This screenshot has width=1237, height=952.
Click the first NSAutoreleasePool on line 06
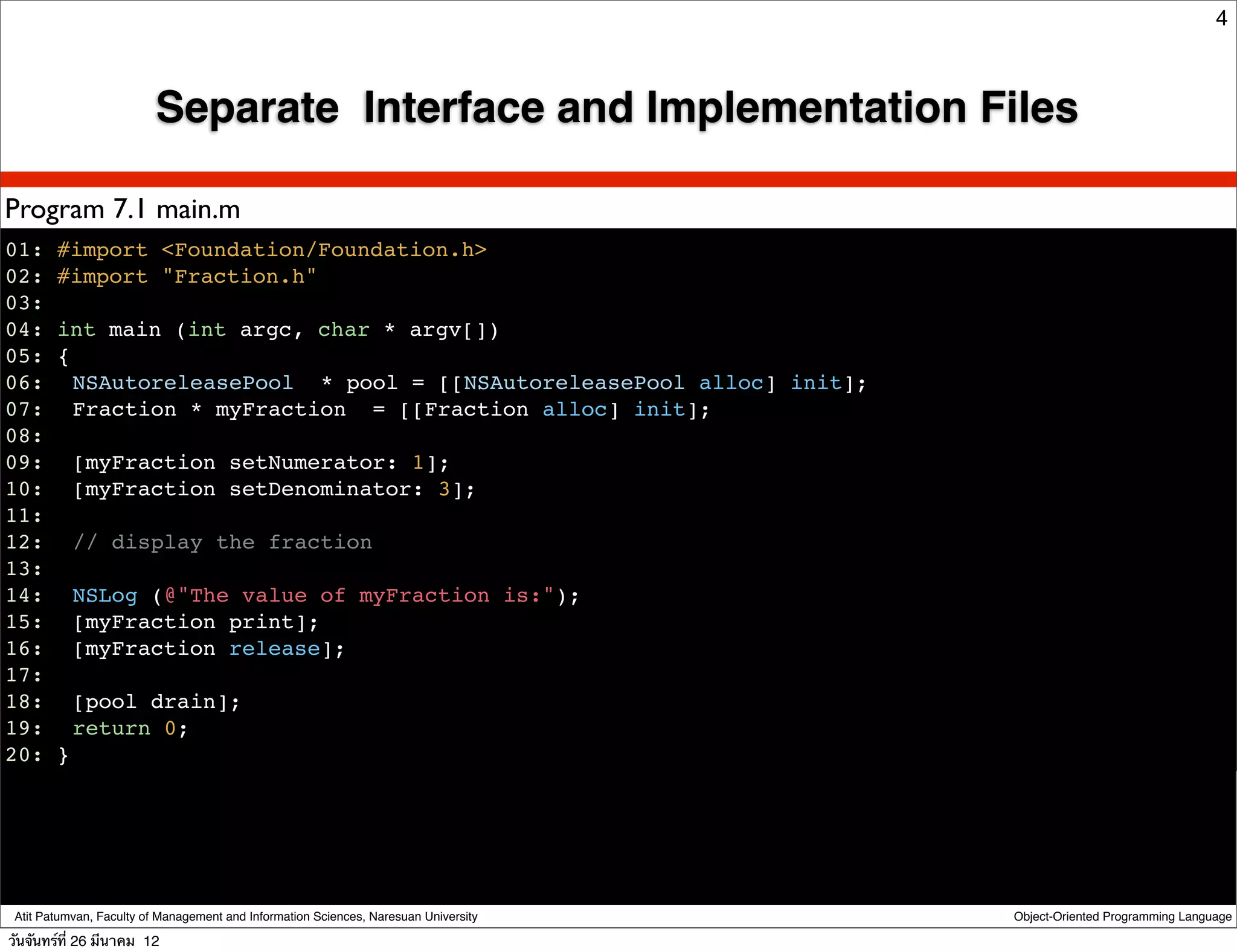coord(182,383)
